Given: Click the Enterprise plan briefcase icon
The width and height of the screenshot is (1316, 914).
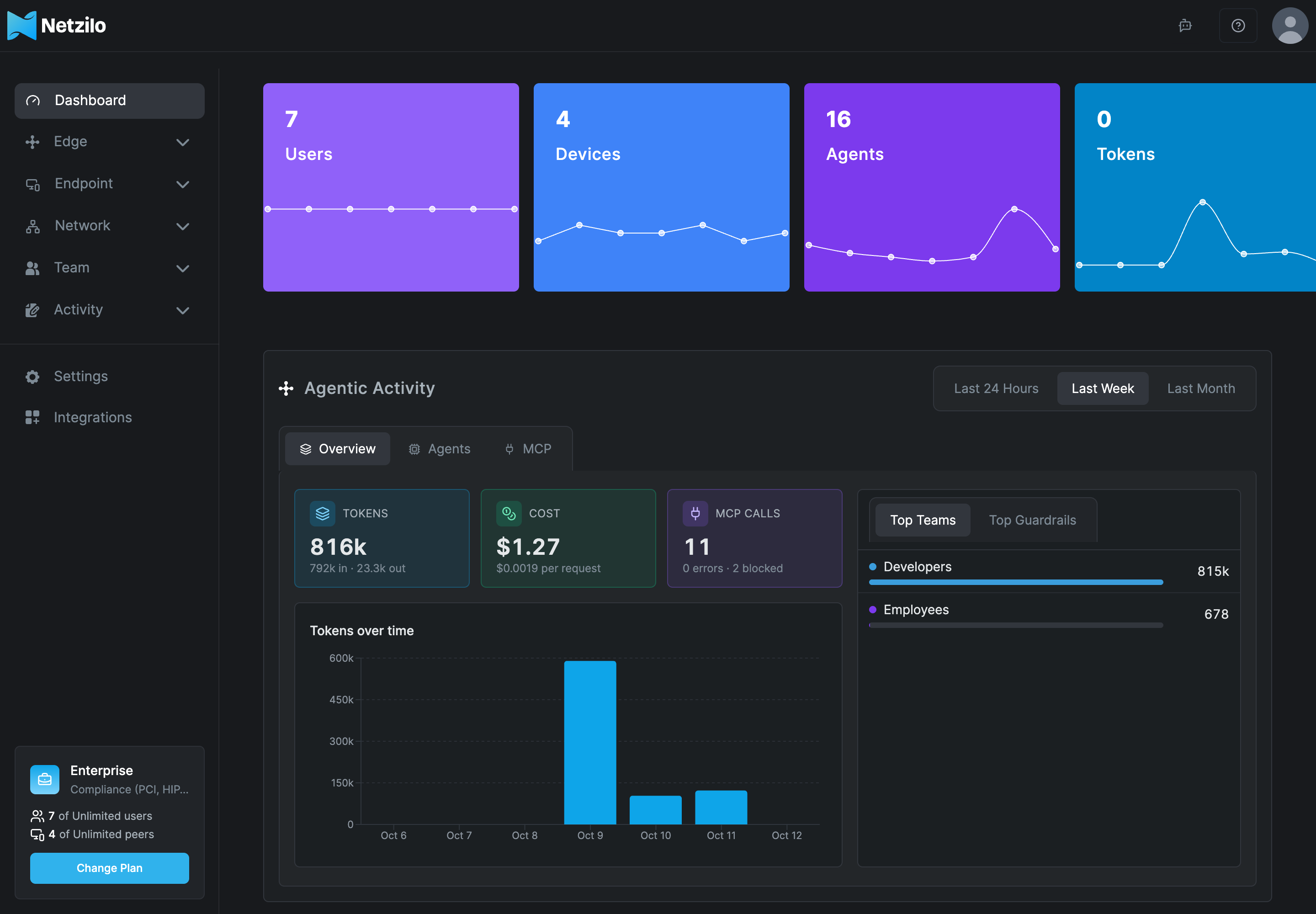Looking at the screenshot, I should (x=45, y=780).
